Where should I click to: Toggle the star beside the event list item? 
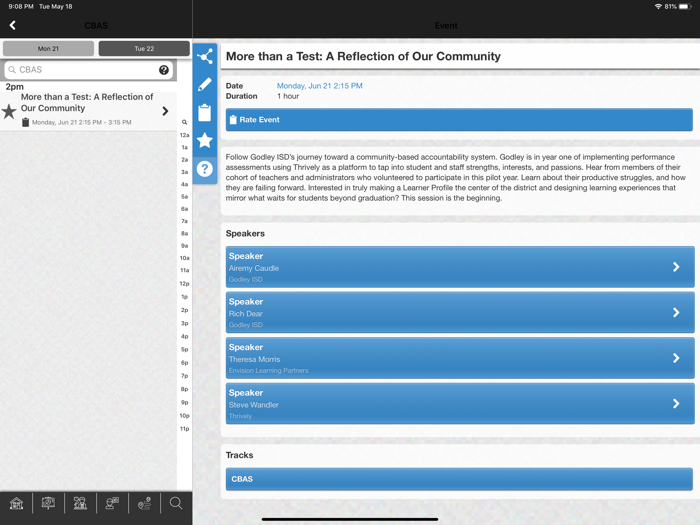point(9,112)
